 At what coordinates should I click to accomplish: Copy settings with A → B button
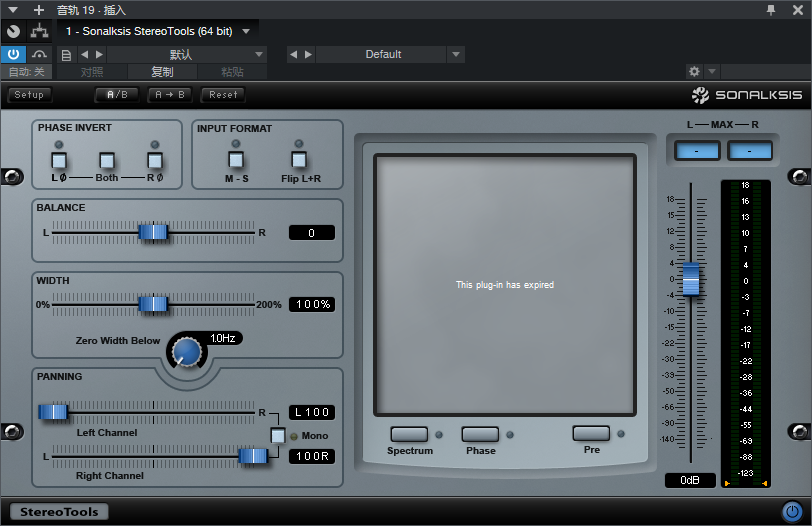(170, 95)
